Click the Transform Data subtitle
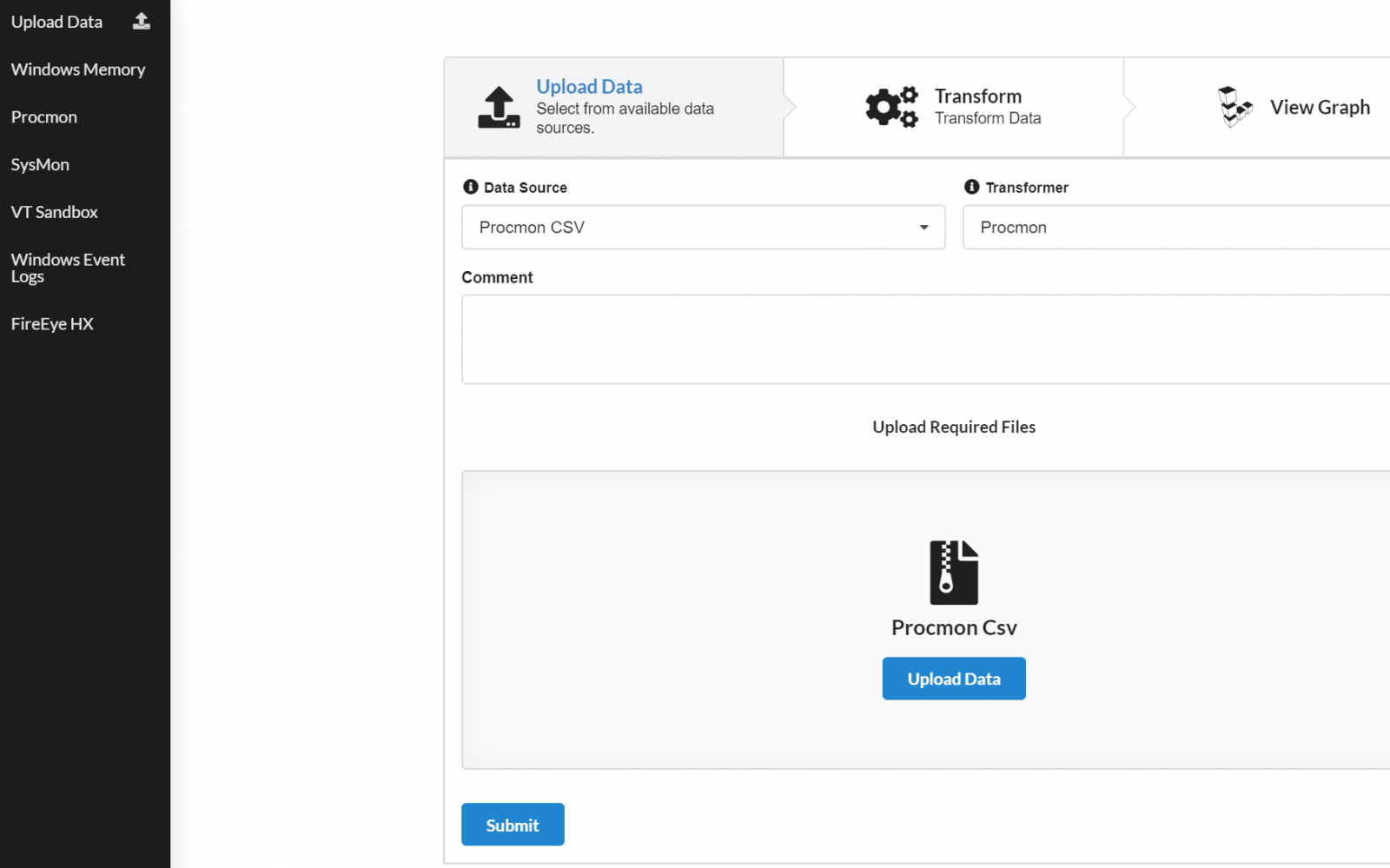This screenshot has width=1390, height=868. pos(988,118)
